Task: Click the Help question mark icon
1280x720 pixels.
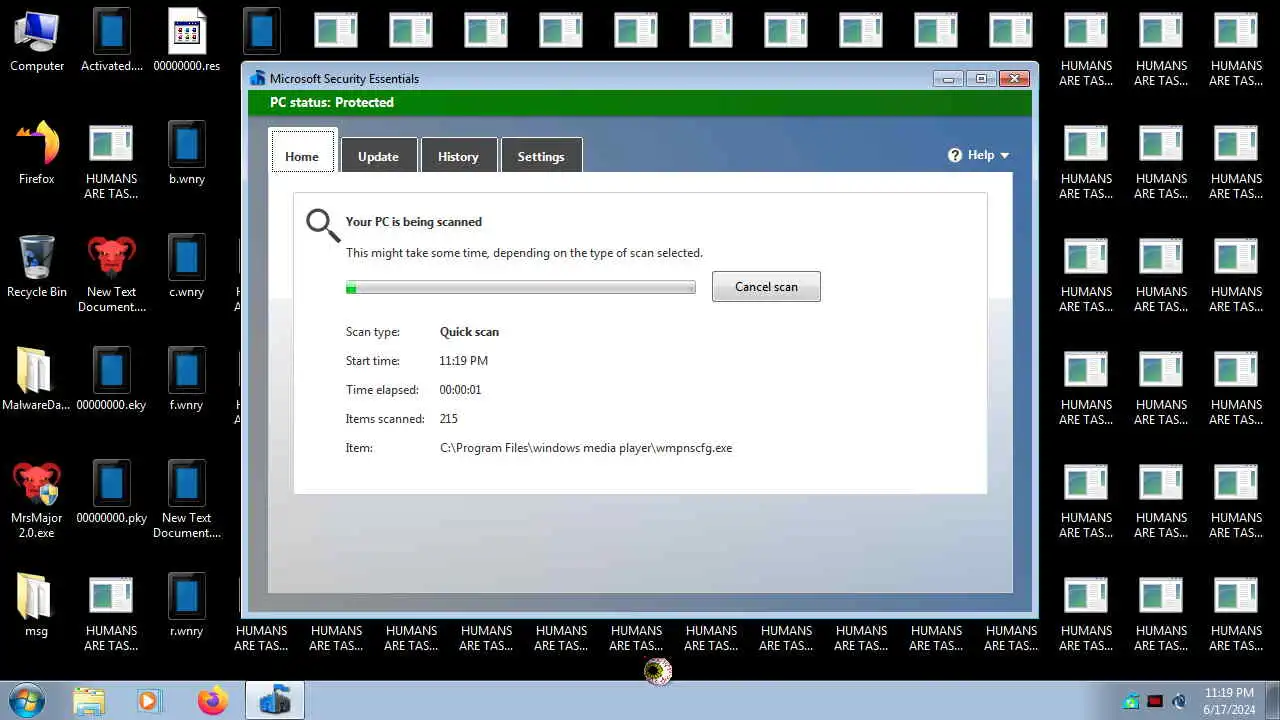Action: (955, 155)
